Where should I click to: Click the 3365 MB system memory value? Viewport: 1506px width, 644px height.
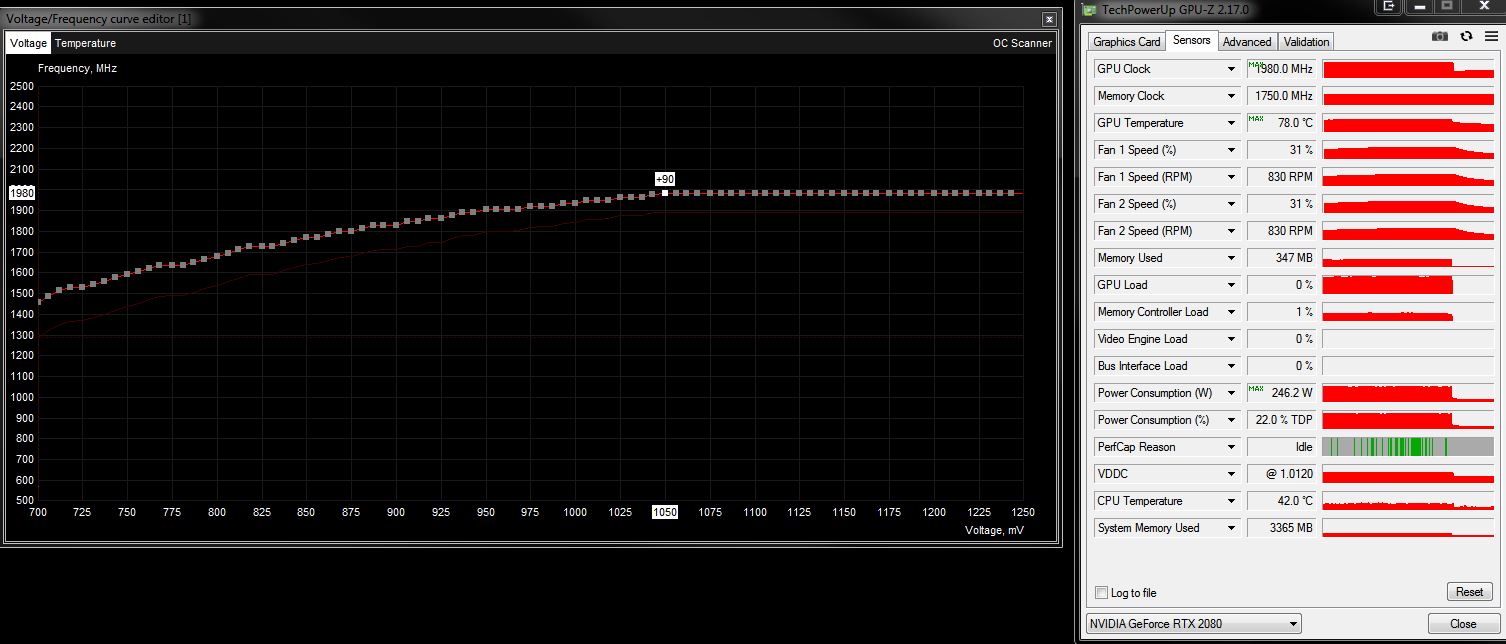pos(1281,528)
